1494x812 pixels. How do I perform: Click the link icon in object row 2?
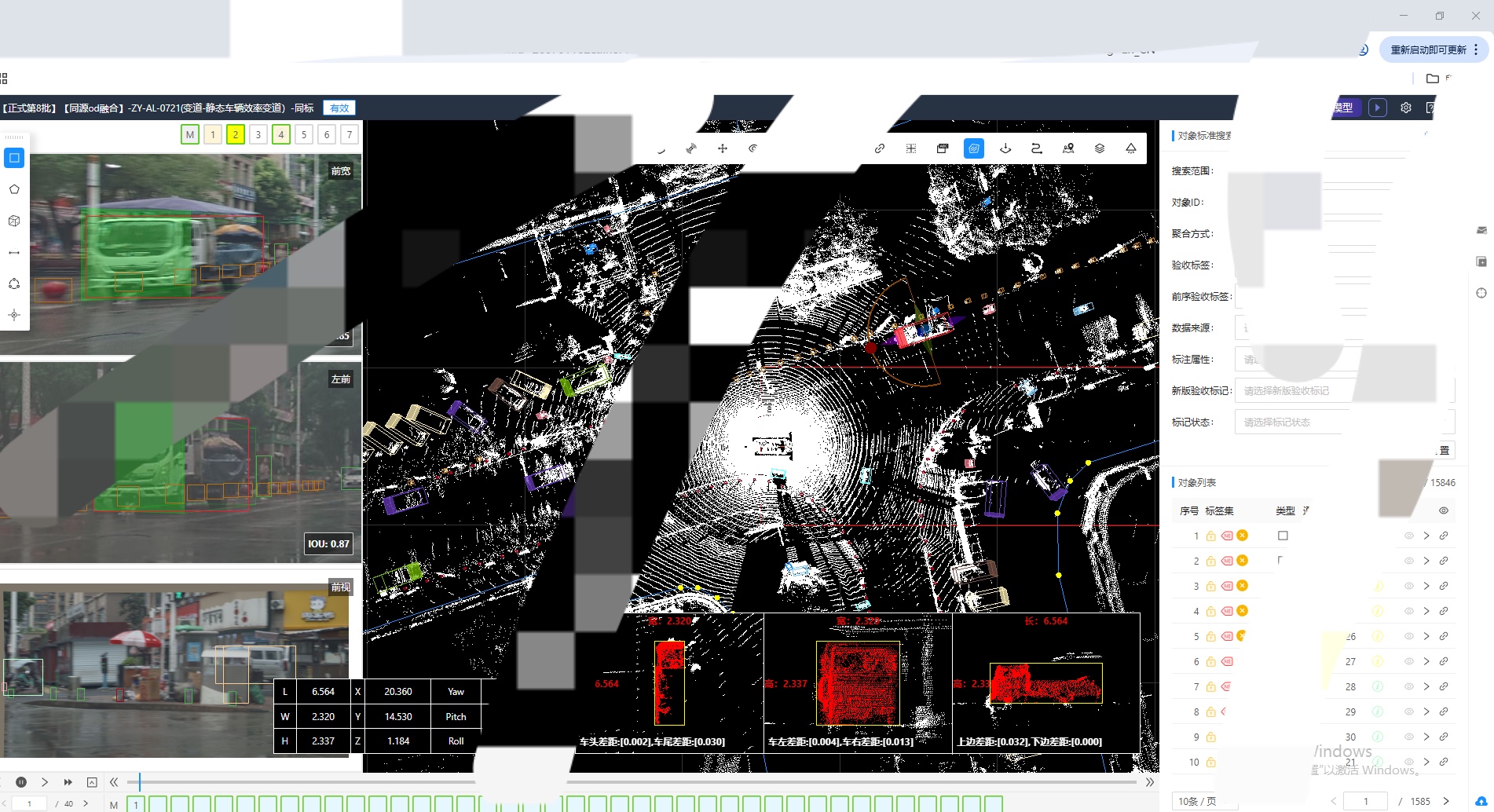[x=1444, y=561]
